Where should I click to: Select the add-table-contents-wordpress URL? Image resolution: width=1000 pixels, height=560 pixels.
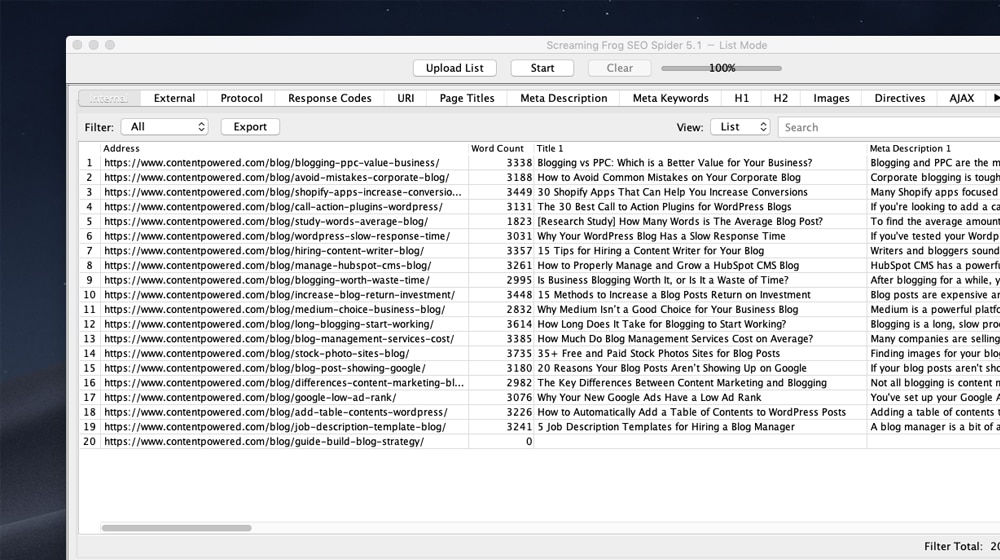(x=276, y=412)
